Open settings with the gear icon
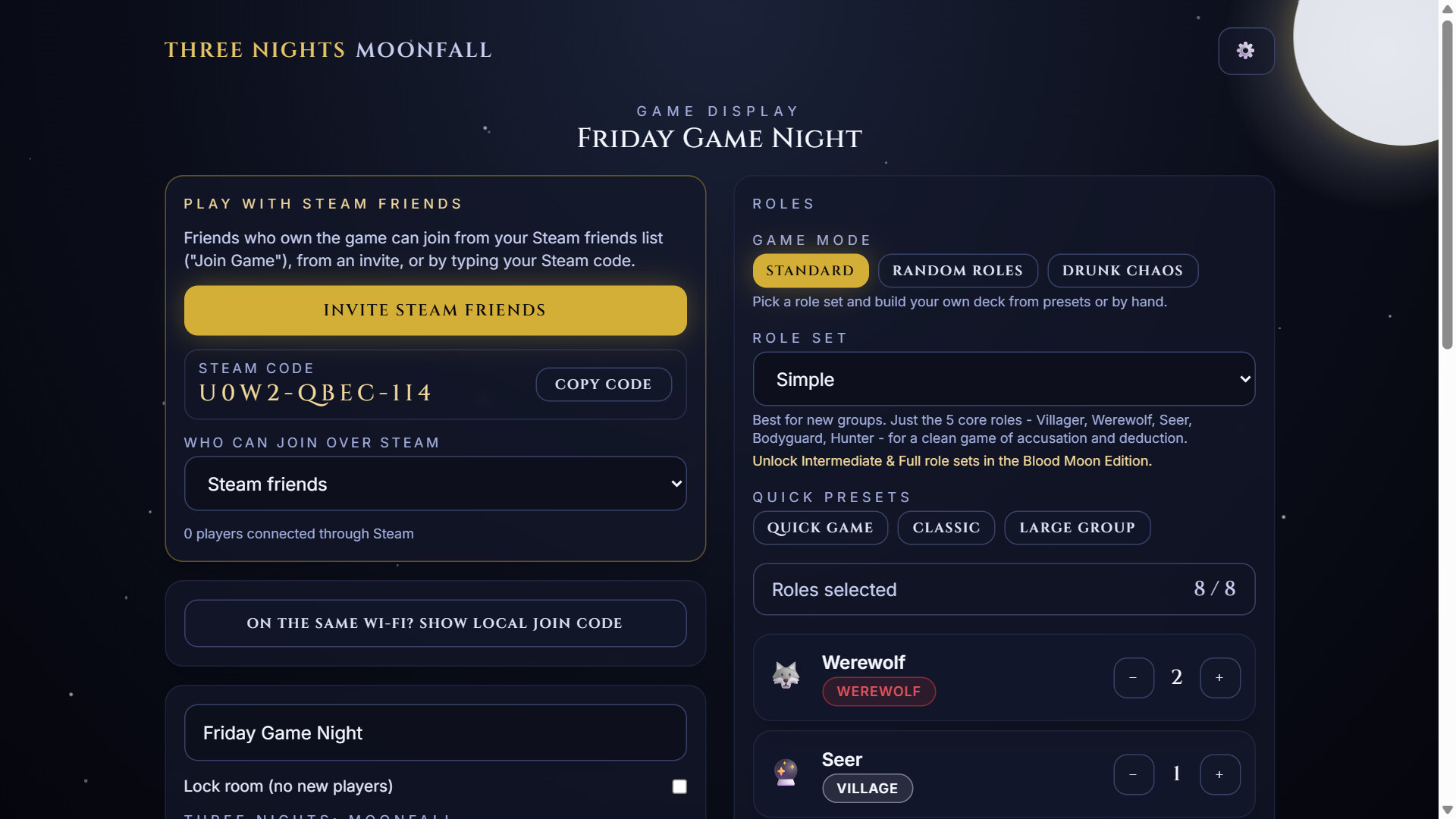The width and height of the screenshot is (1456, 819). coord(1245,51)
